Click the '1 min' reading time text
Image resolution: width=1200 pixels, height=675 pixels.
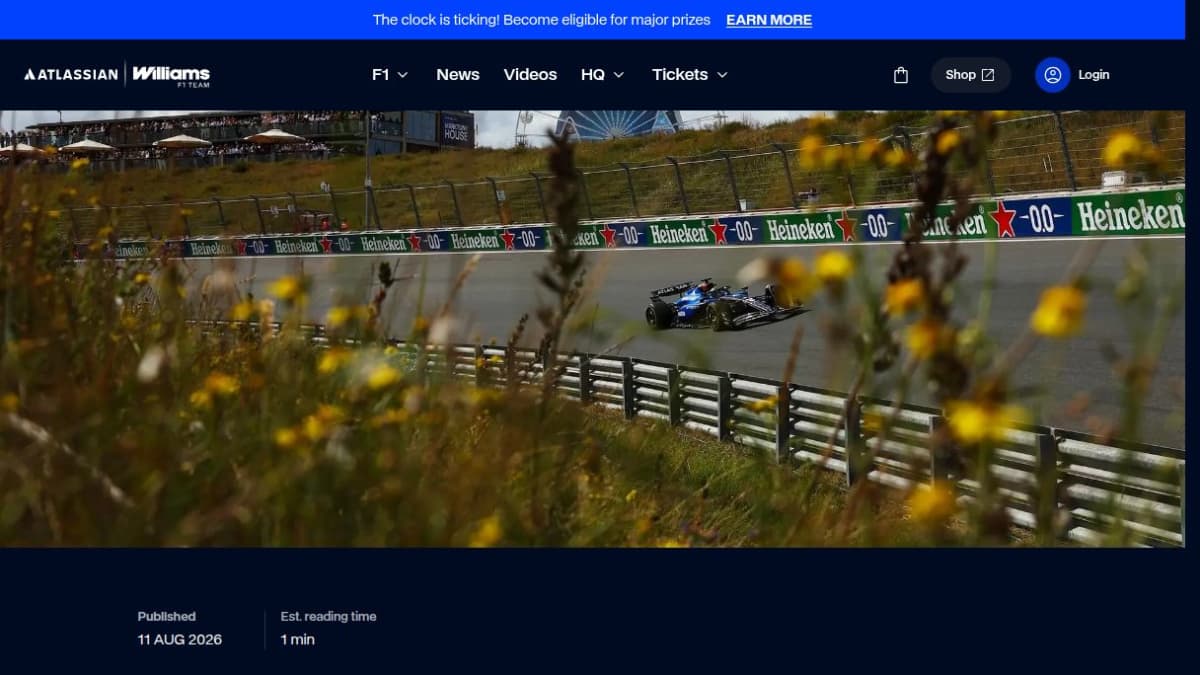[x=297, y=639]
